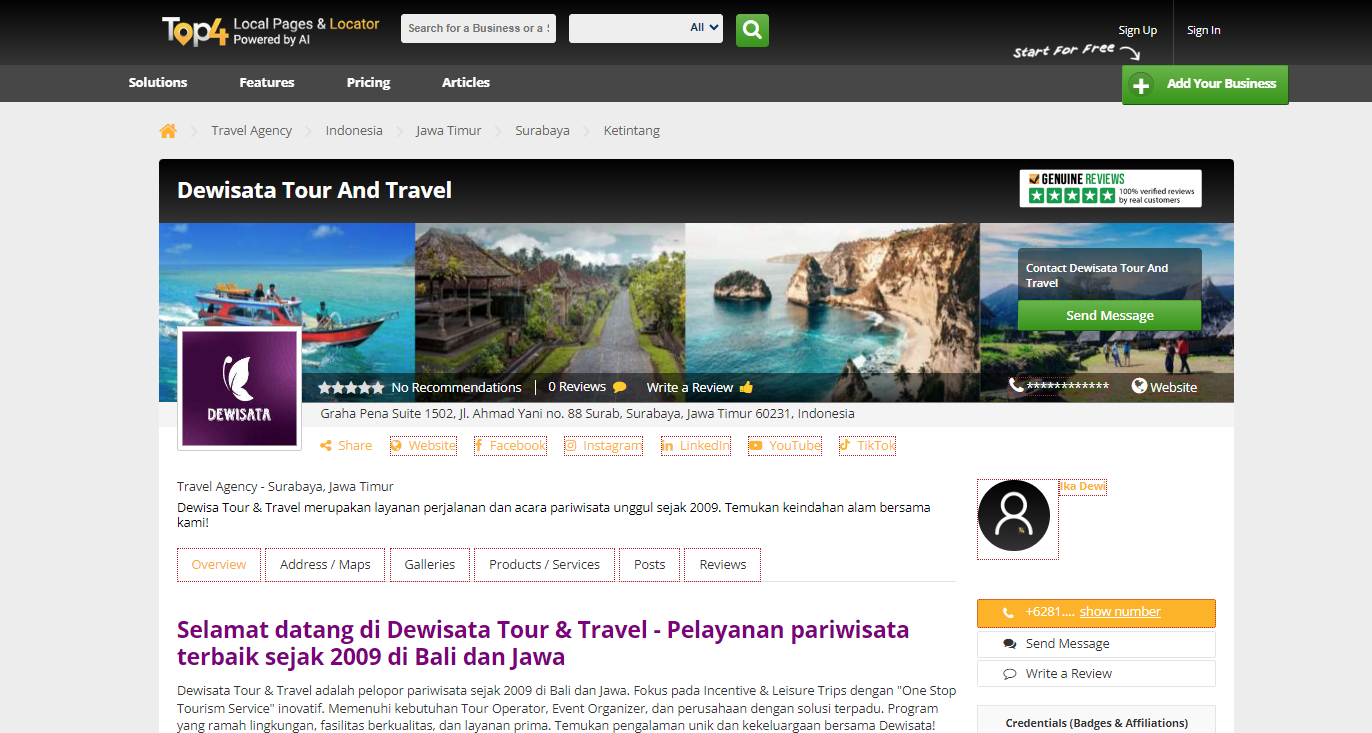Click the Share icon link
Screen dimensions: 1372x733
coord(346,445)
